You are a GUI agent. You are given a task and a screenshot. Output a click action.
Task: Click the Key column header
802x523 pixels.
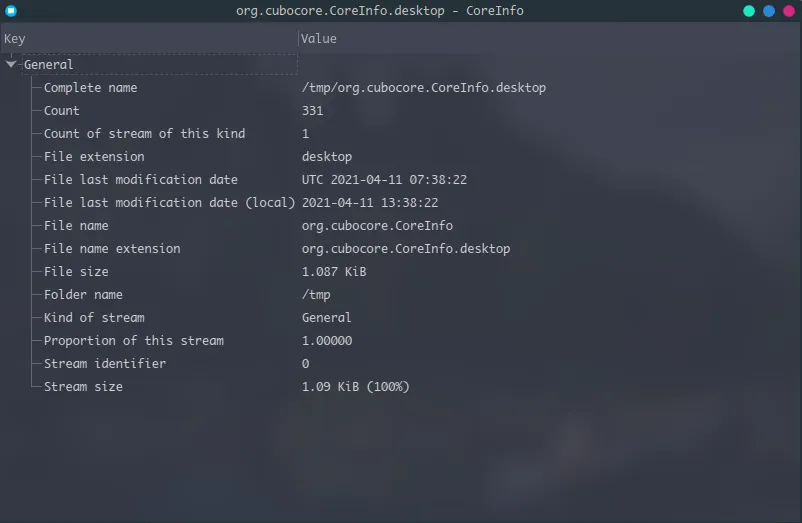tap(149, 38)
